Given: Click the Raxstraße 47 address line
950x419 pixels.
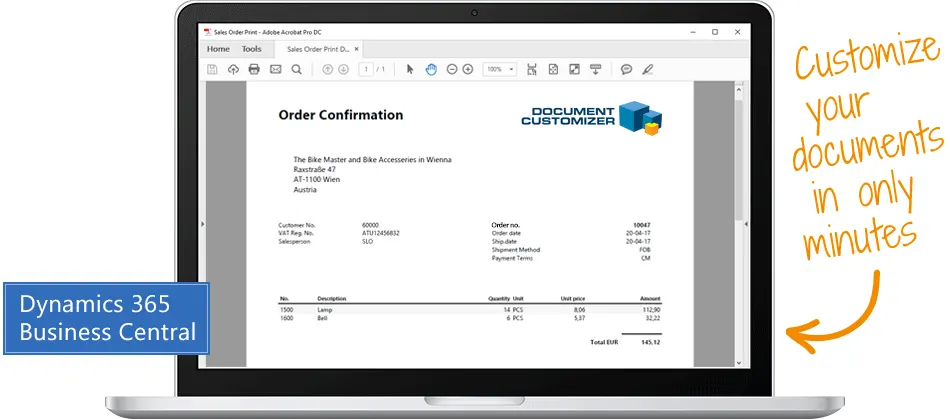Looking at the screenshot, I should [x=314, y=170].
